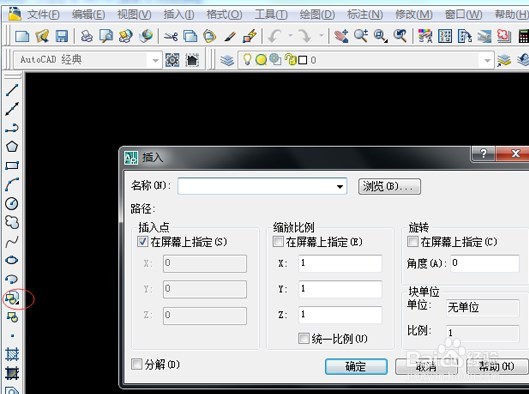Select the Spline draw tool

(x=12, y=241)
